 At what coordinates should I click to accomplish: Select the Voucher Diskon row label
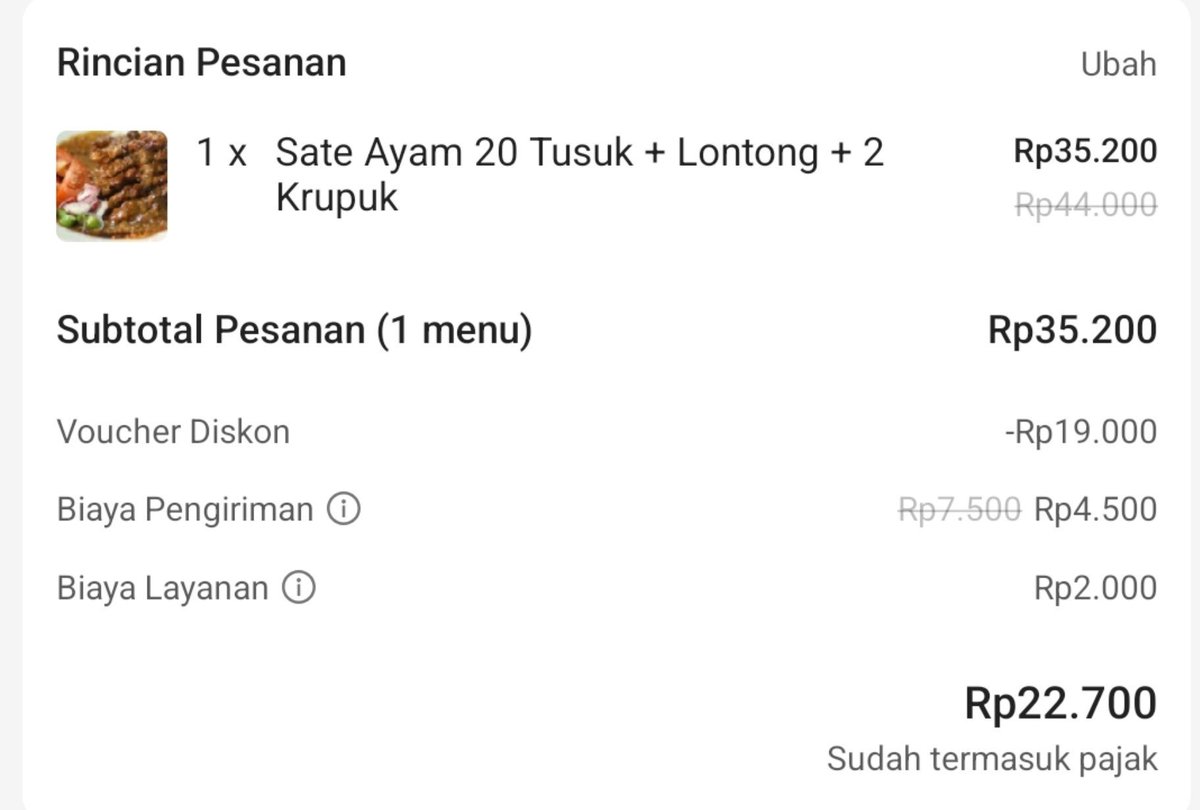tap(173, 432)
